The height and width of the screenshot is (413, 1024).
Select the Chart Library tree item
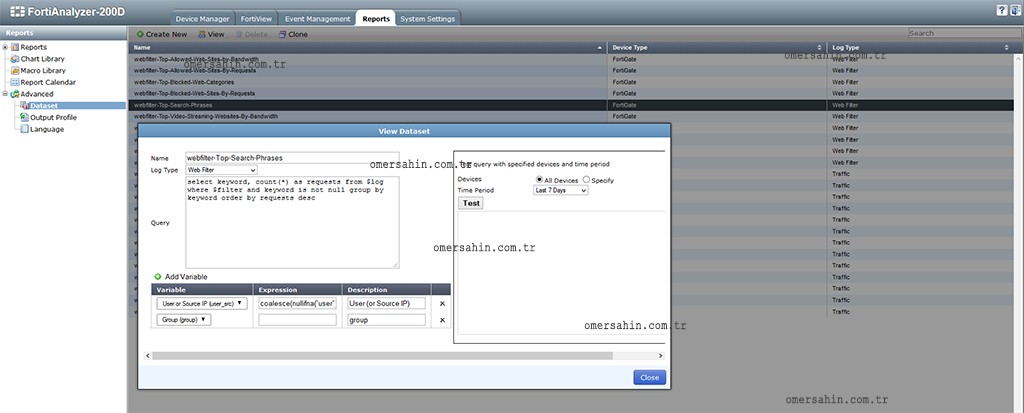pos(42,59)
